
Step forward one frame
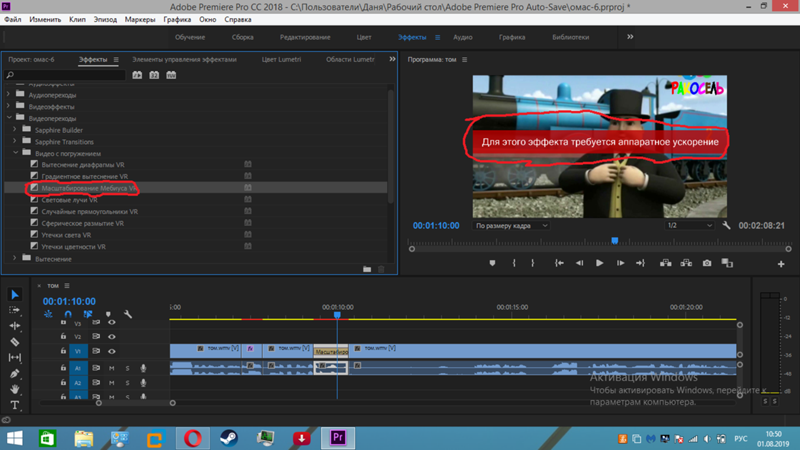pos(620,263)
